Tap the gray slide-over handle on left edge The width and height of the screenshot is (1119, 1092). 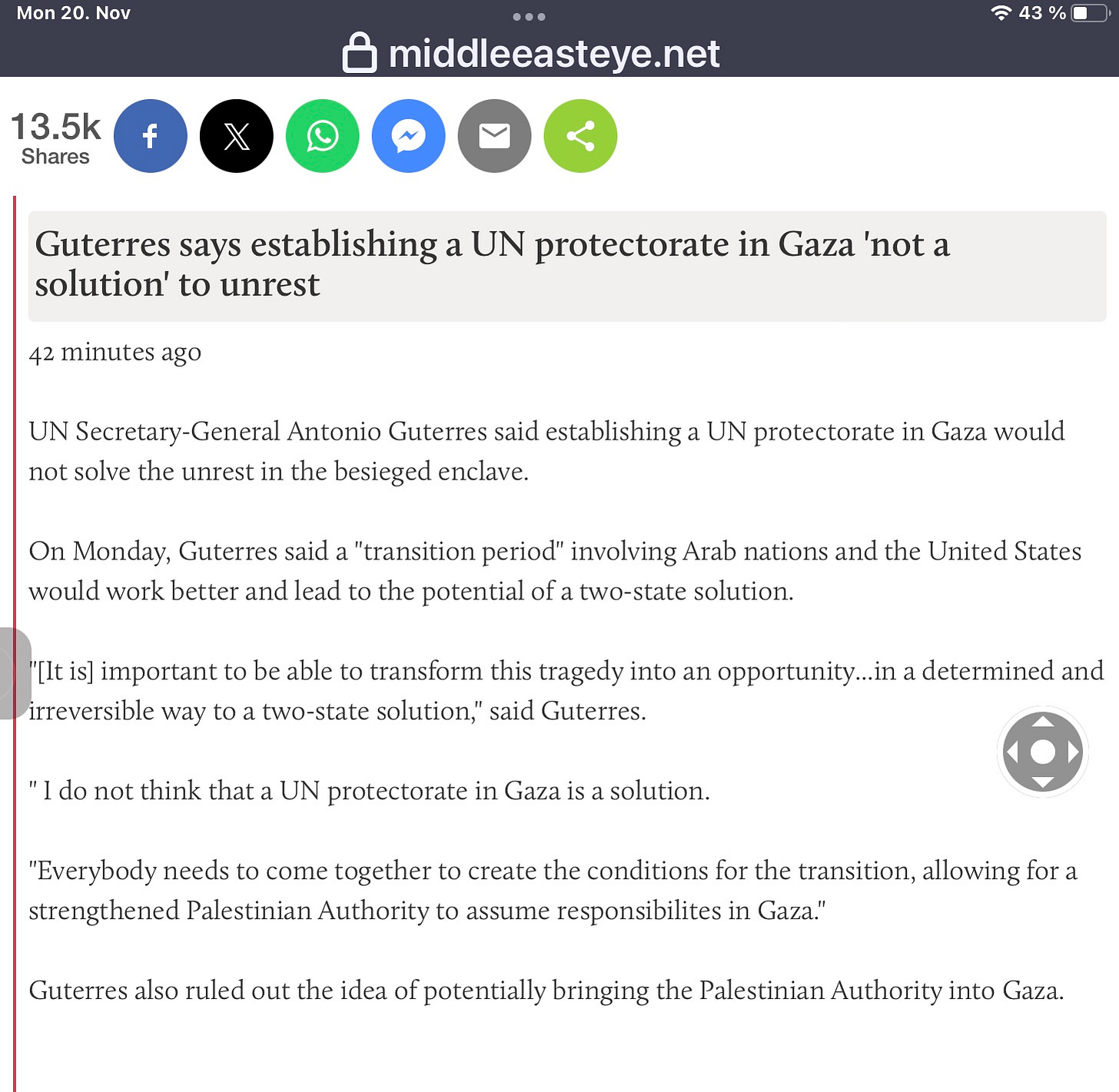coord(15,673)
